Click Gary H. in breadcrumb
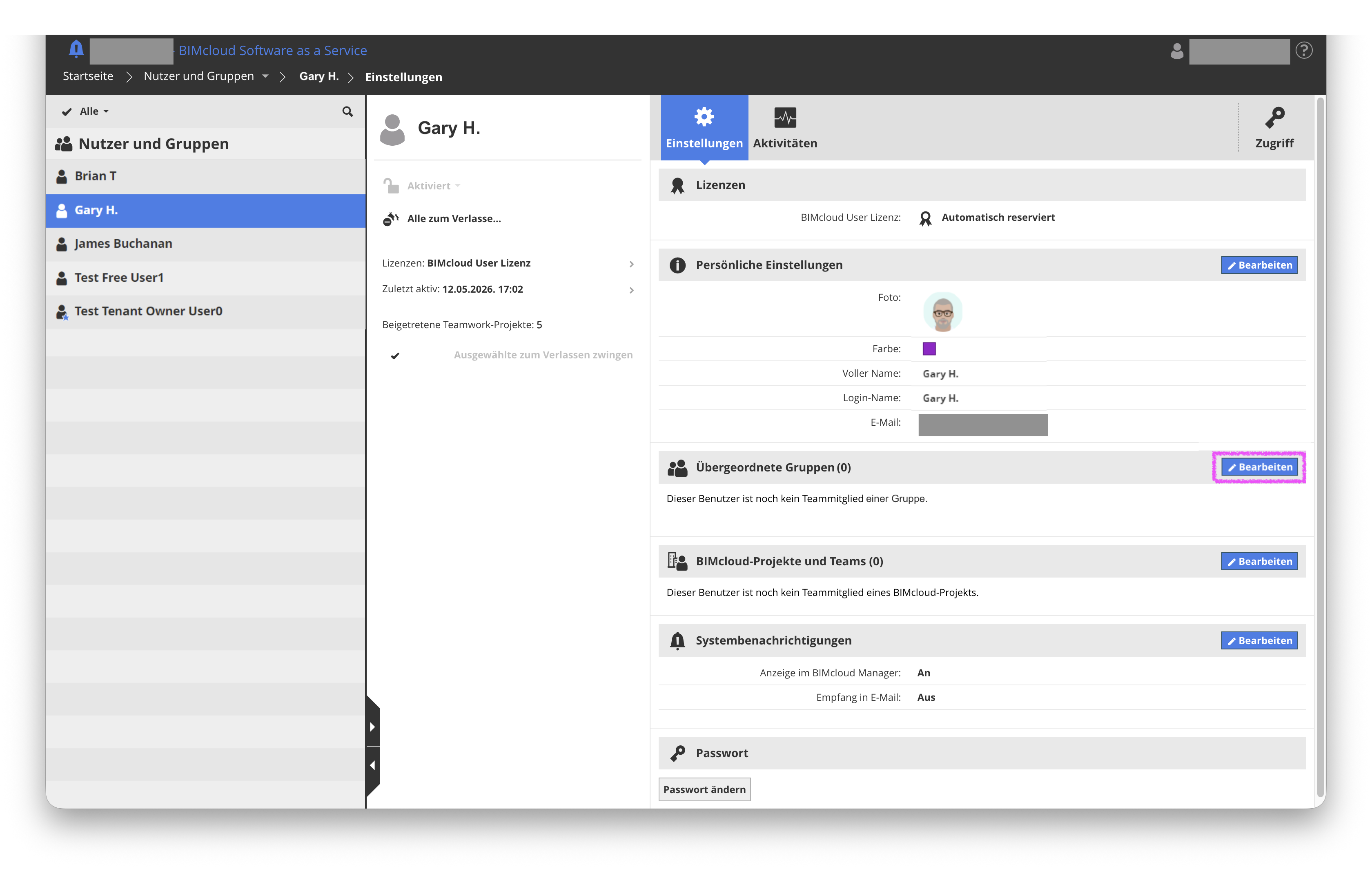Viewport: 1372px width, 869px height. click(319, 76)
